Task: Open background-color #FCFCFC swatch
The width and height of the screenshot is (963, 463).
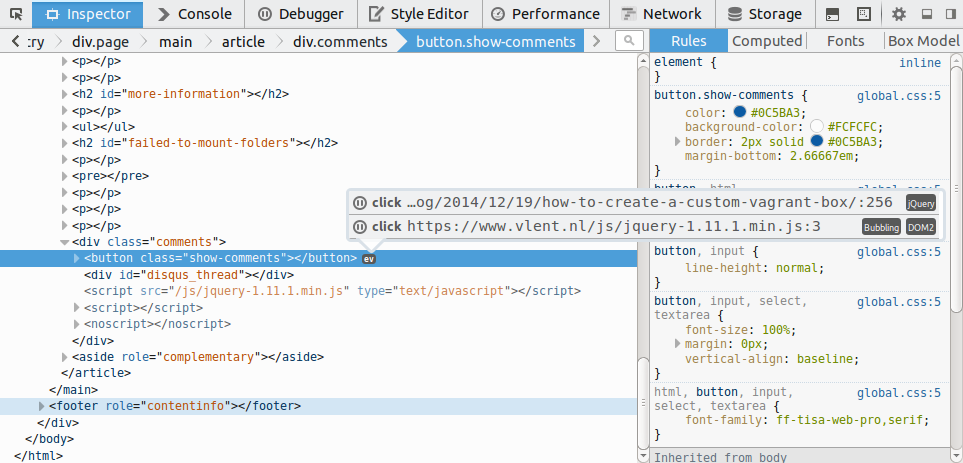Action: 816,127
